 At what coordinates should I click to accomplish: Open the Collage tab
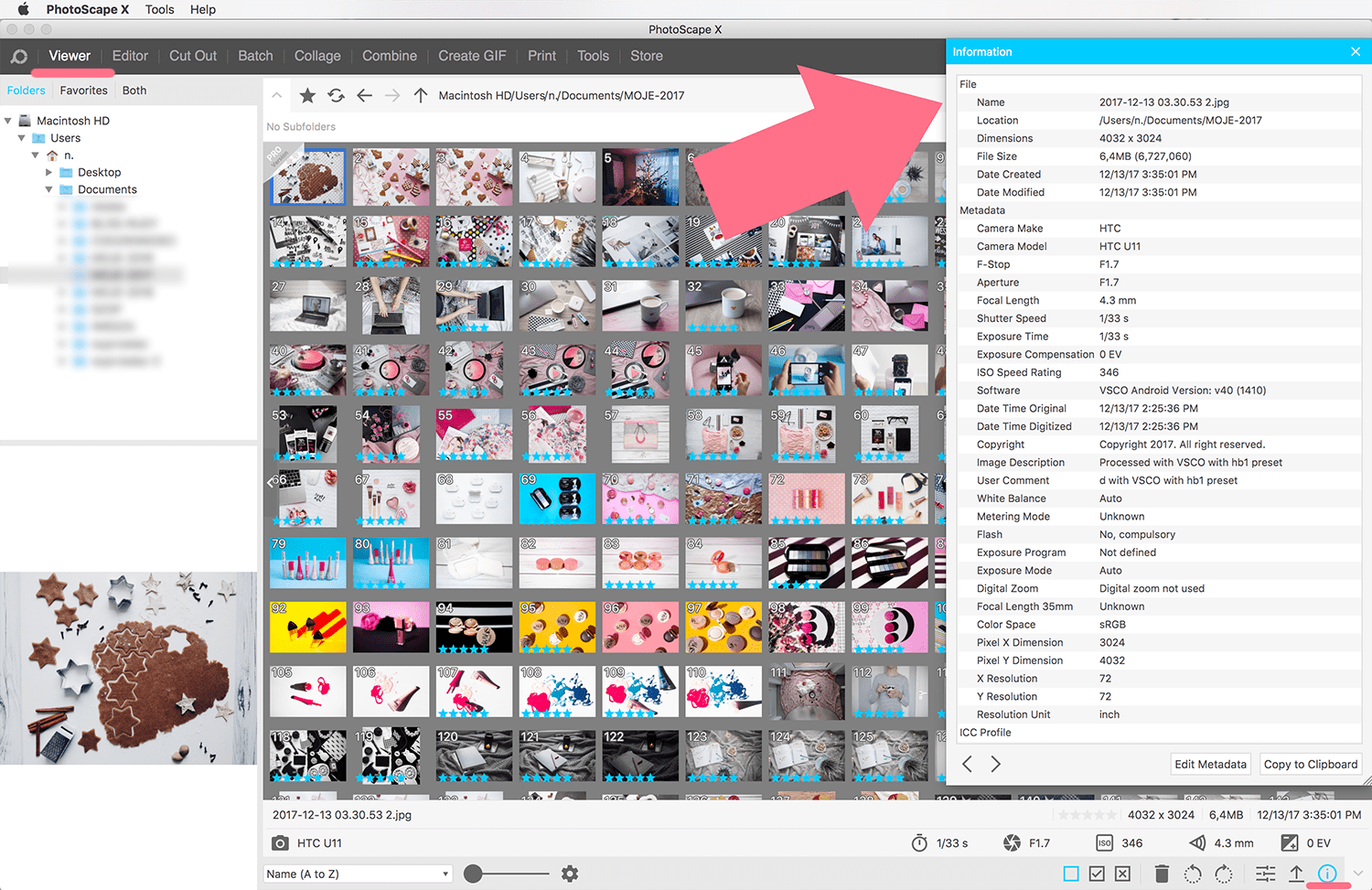[317, 56]
